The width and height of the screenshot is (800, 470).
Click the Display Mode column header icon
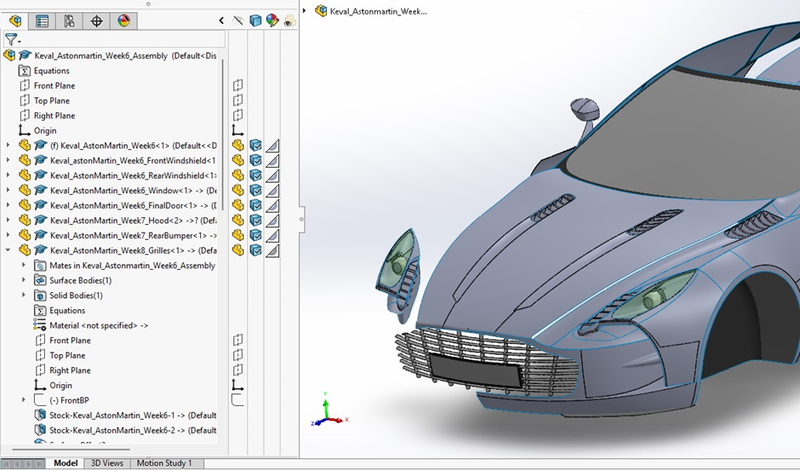click(256, 20)
